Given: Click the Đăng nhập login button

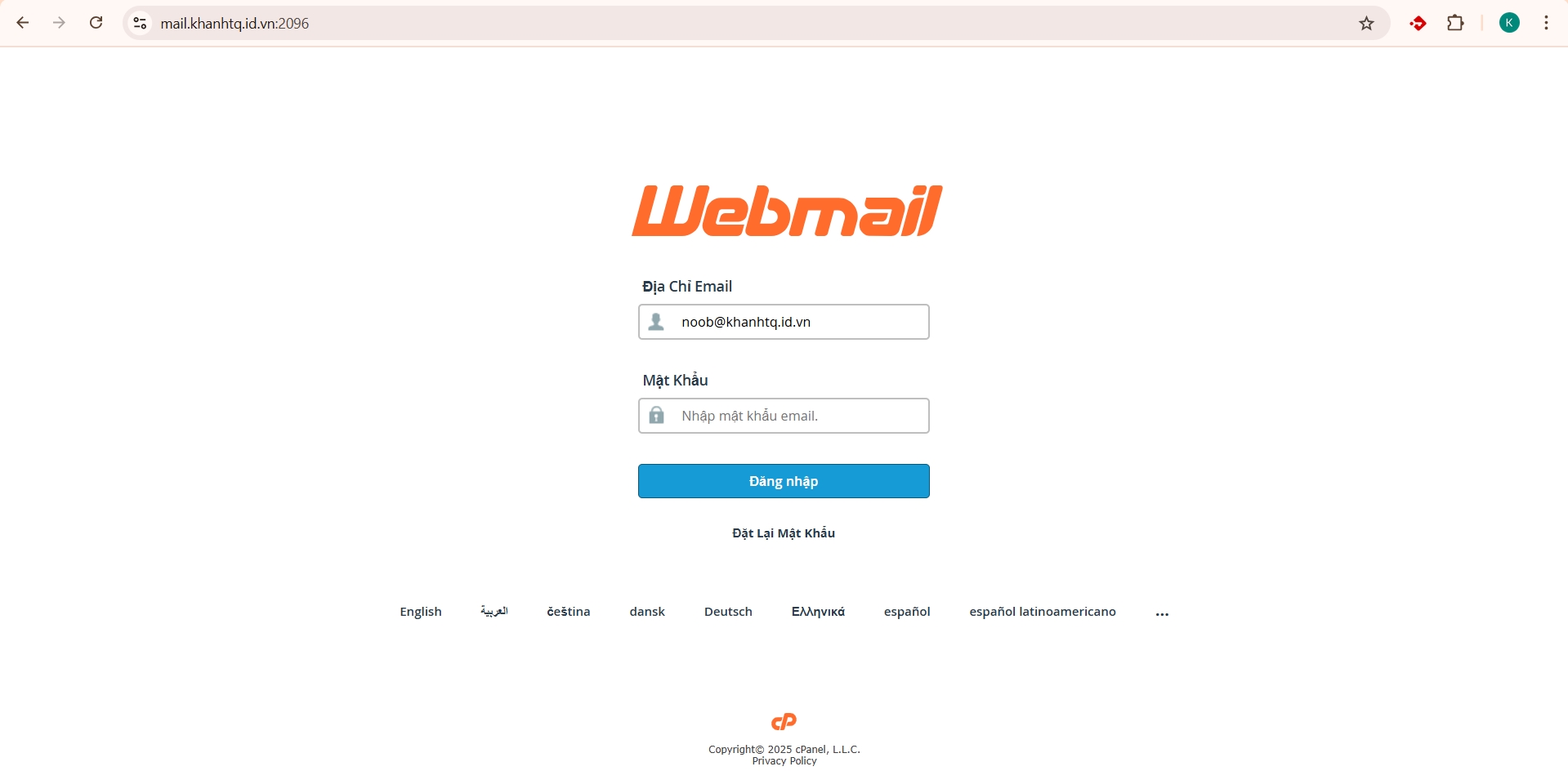Looking at the screenshot, I should pyautogui.click(x=784, y=481).
